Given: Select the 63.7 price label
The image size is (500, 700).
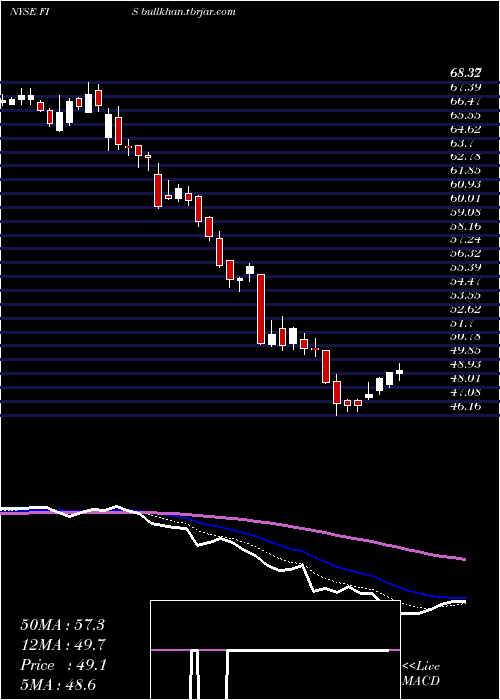Looking at the screenshot, I should point(461,143).
